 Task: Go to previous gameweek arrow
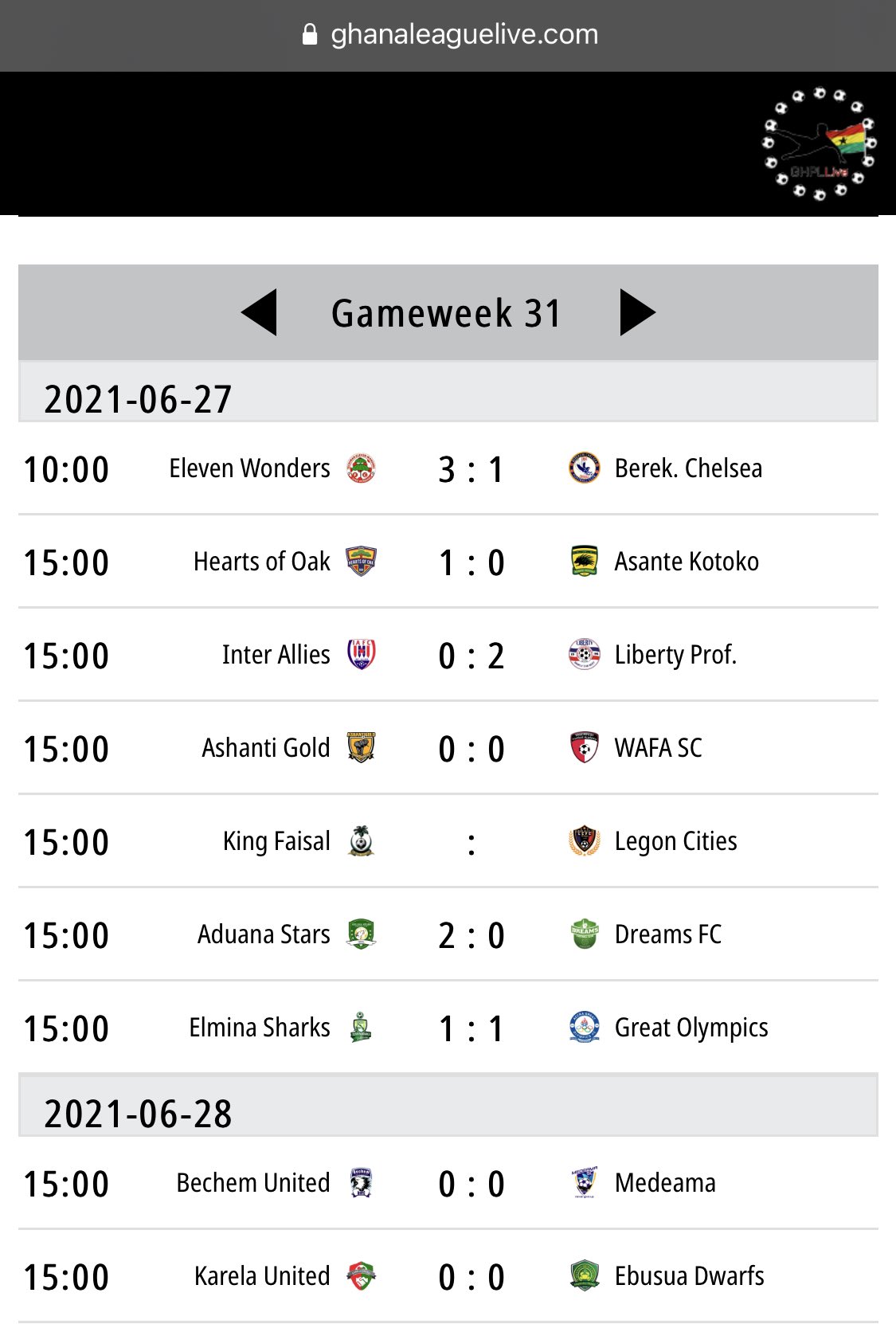pyautogui.click(x=259, y=312)
